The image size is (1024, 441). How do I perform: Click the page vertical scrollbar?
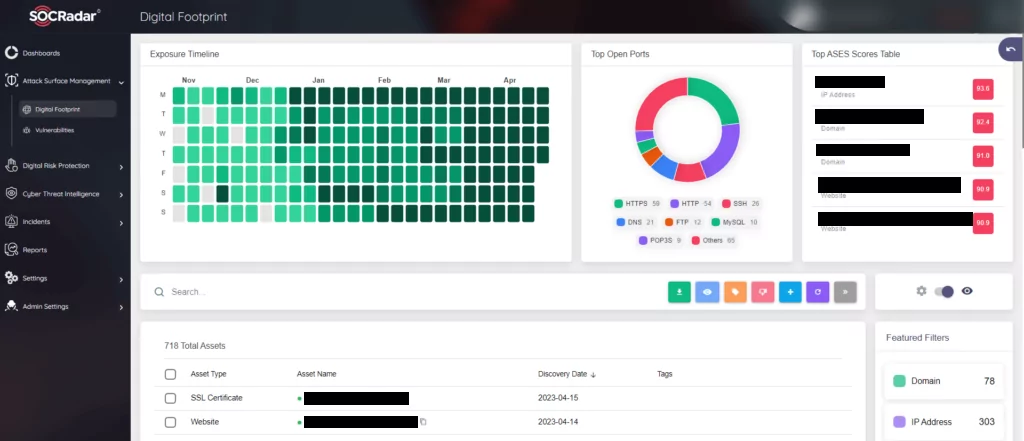click(x=1021, y=91)
